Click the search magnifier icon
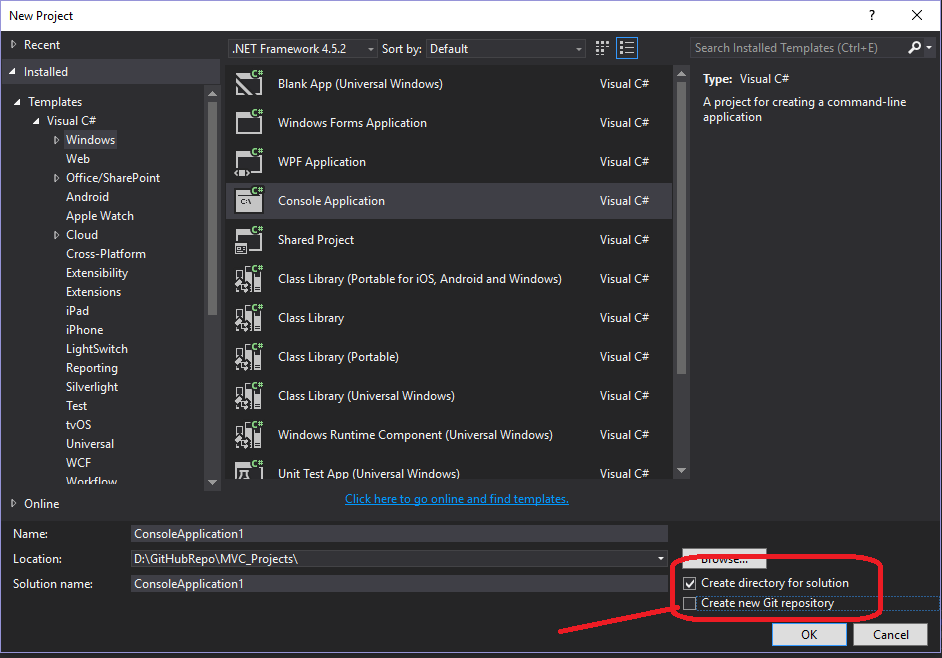The height and width of the screenshot is (658, 942). 914,47
